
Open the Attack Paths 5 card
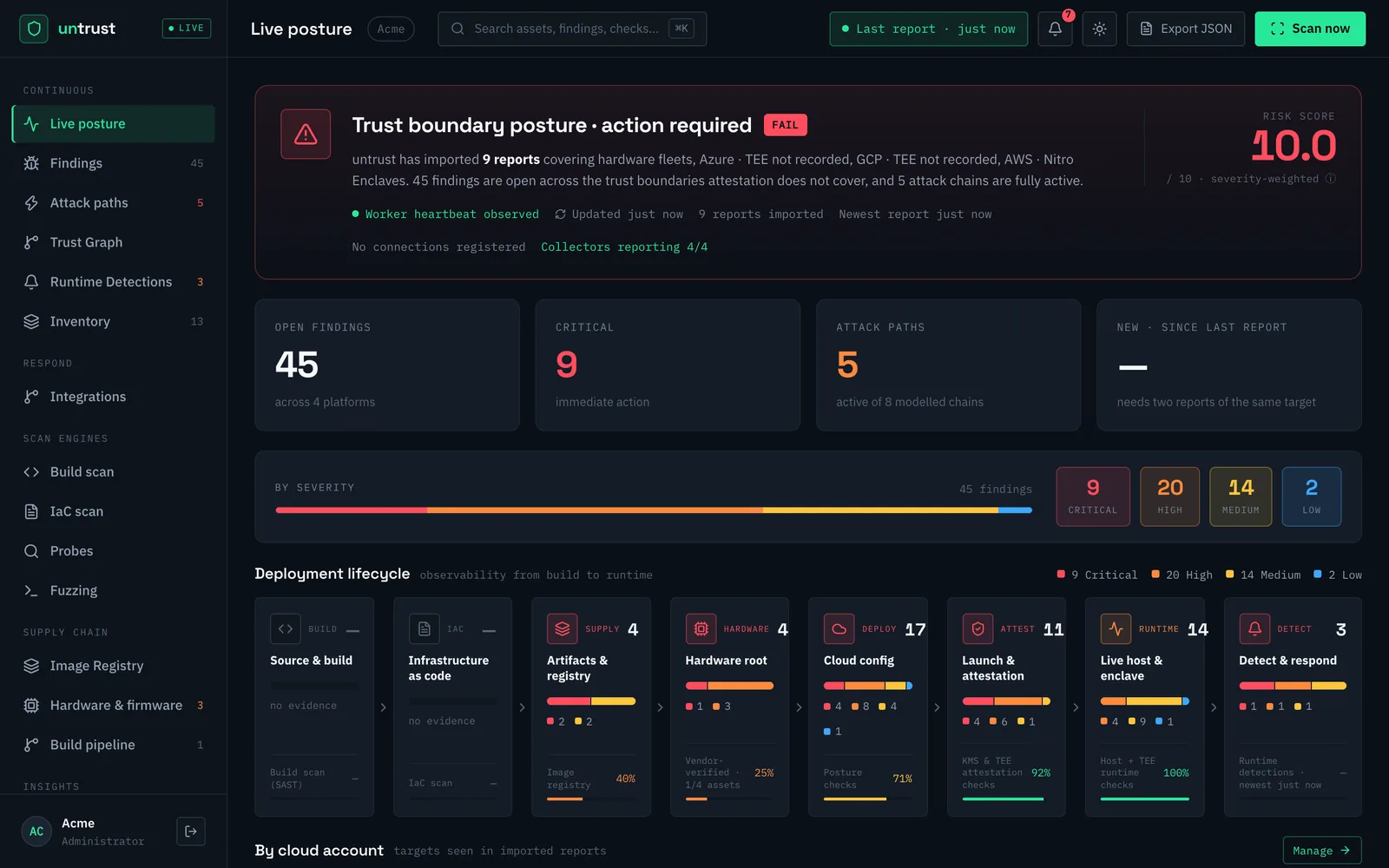[948, 365]
